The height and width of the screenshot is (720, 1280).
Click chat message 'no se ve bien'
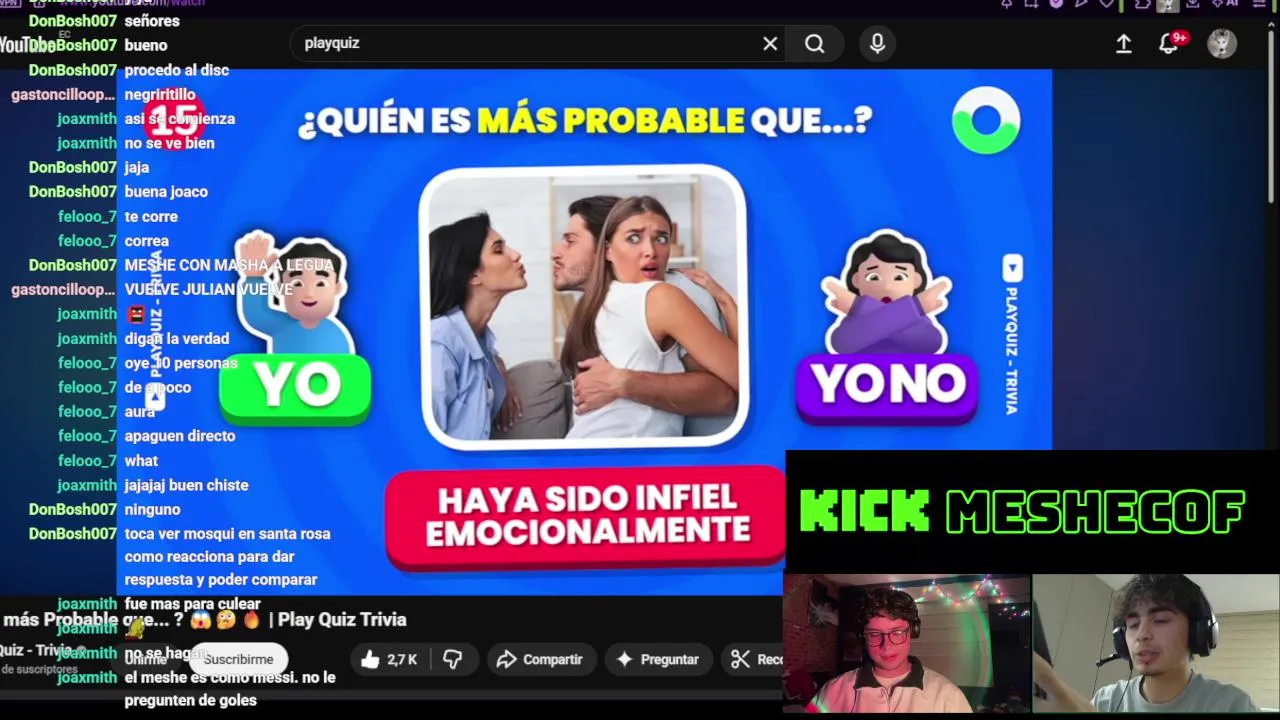tap(169, 143)
